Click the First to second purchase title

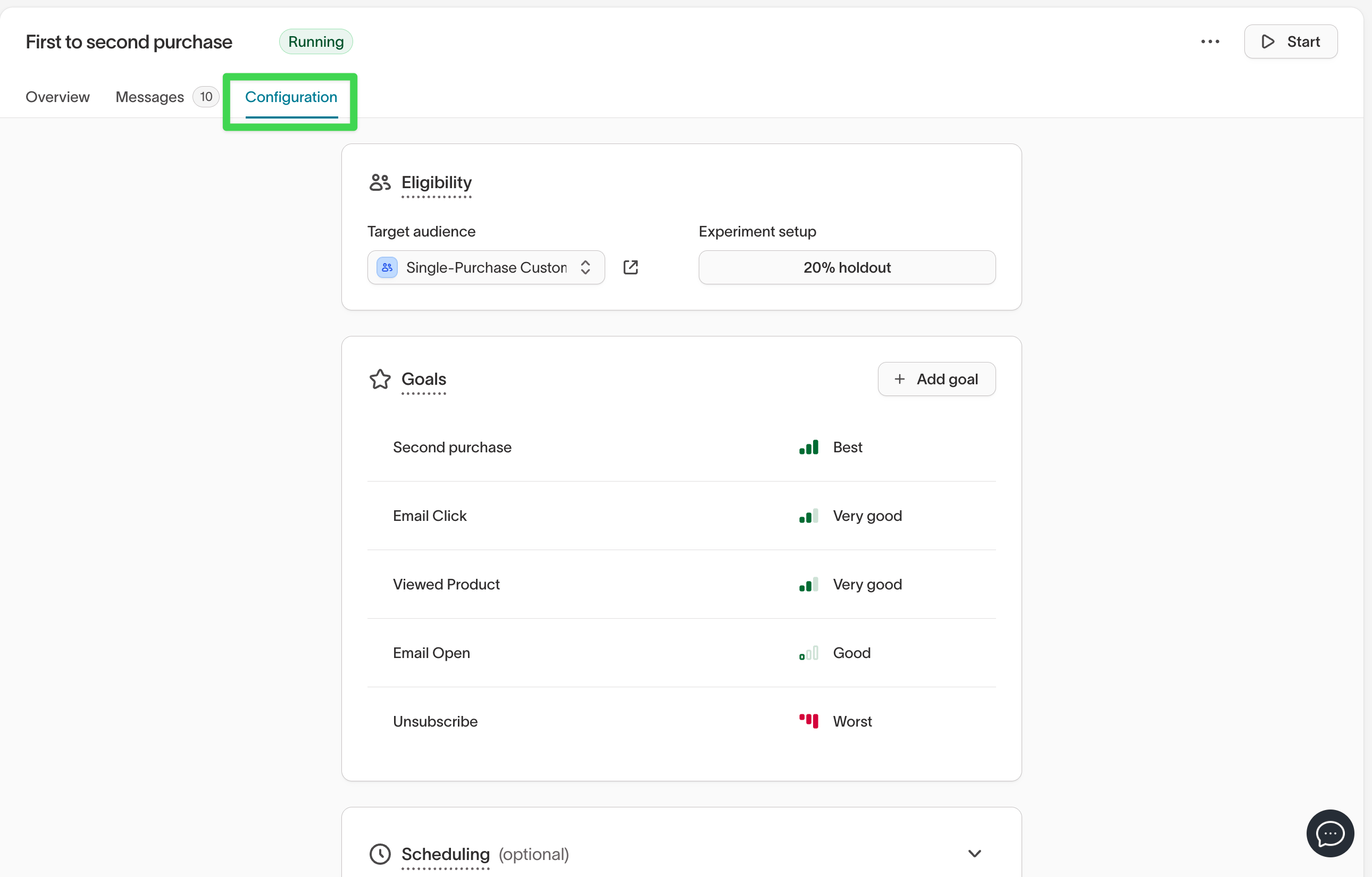click(129, 41)
